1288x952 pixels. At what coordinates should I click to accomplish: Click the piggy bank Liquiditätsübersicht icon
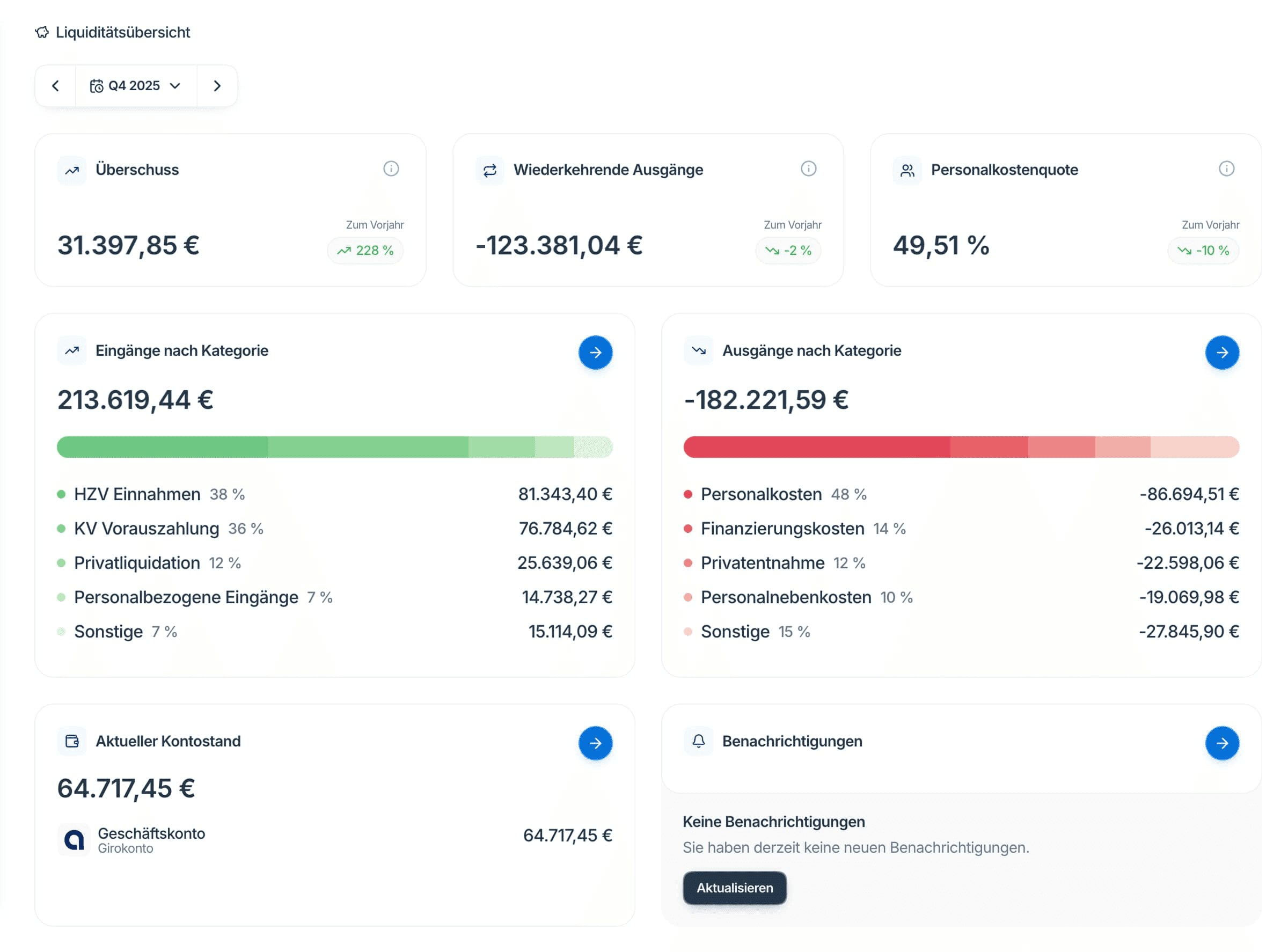tap(42, 32)
